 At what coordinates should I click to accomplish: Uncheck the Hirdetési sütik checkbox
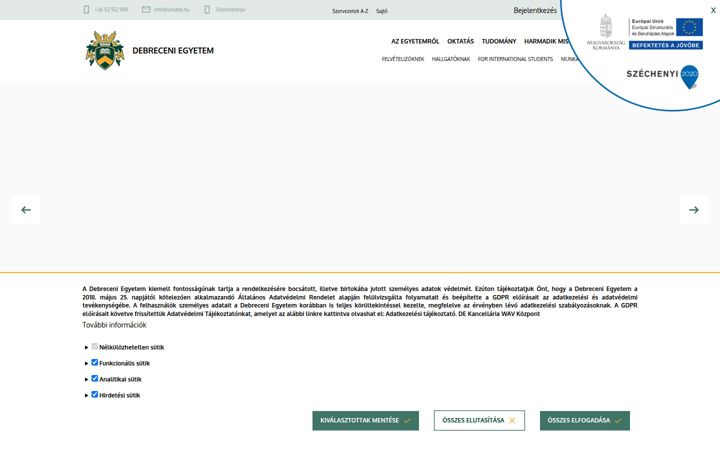click(x=95, y=394)
